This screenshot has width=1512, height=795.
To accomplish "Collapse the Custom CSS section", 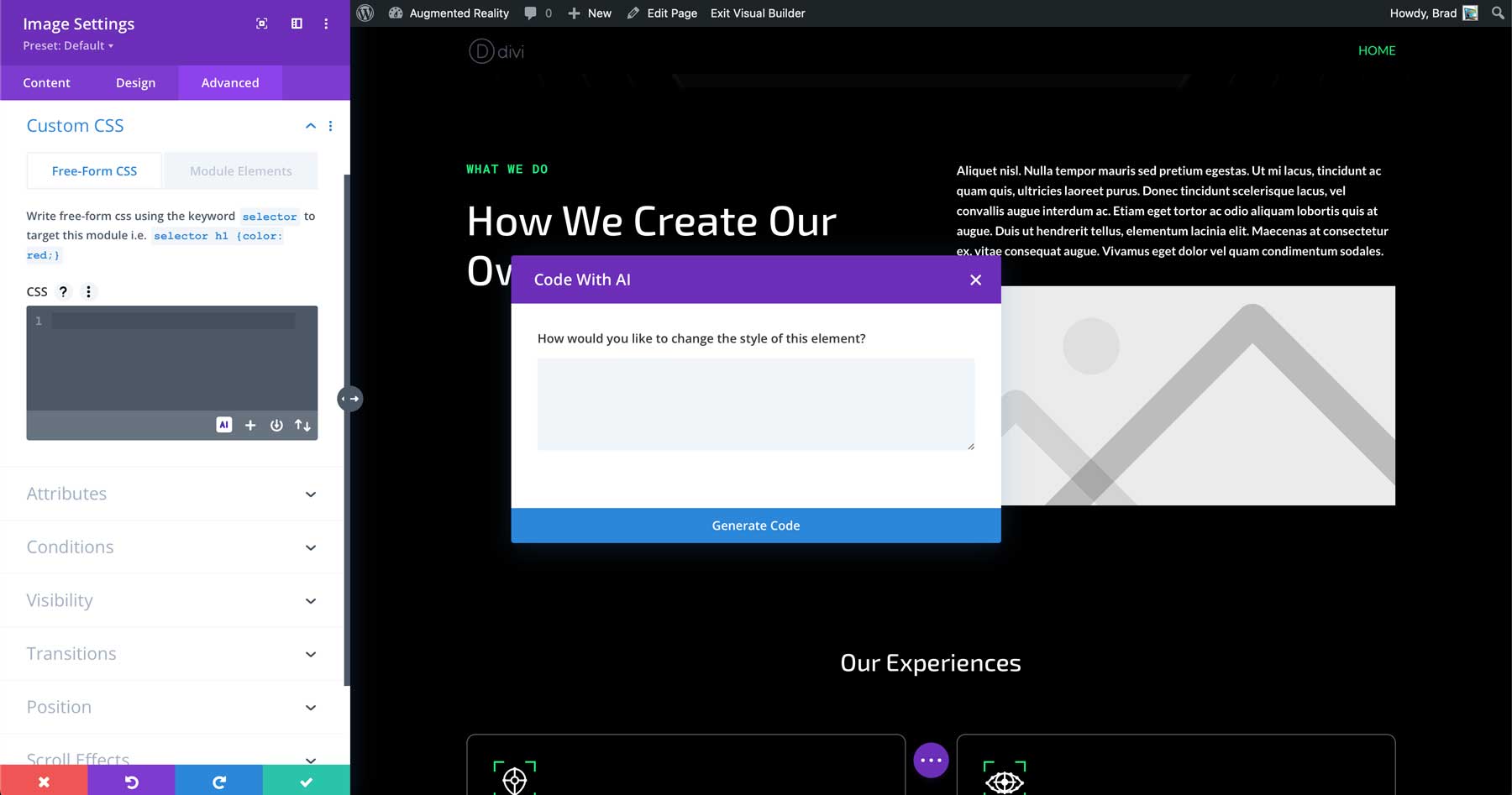I will click(310, 126).
